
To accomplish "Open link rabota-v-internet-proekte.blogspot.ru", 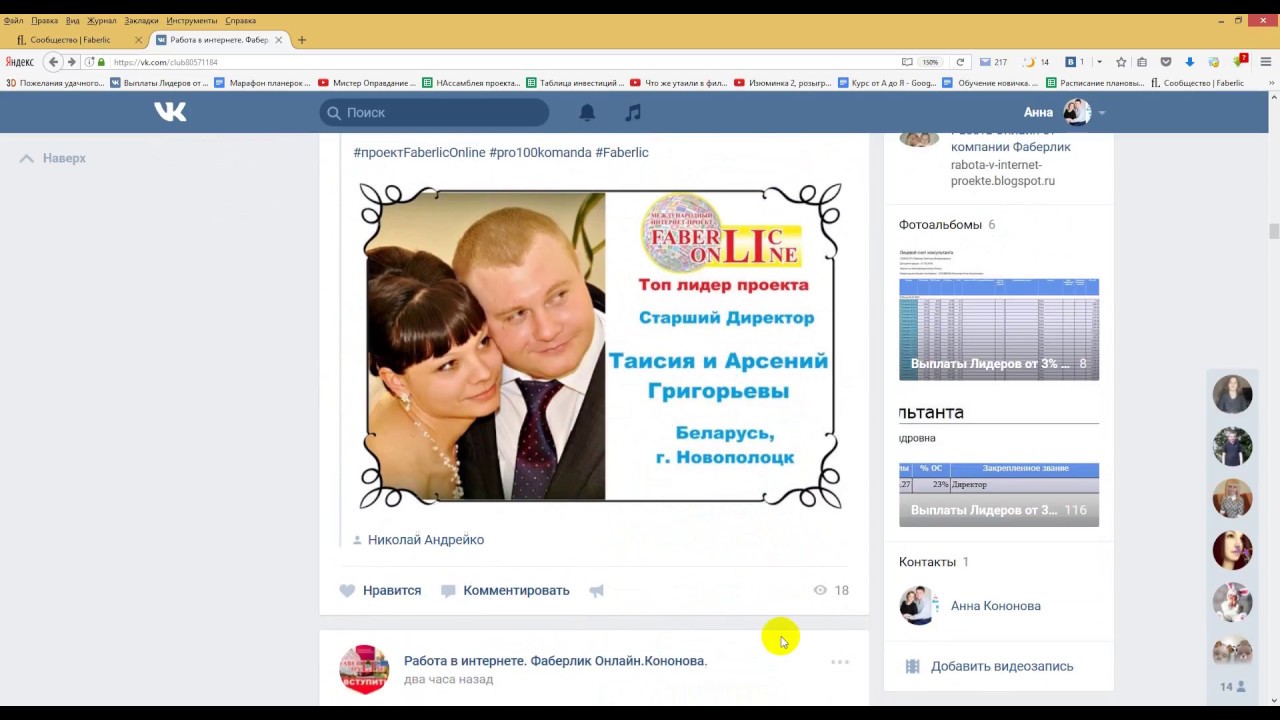I will tap(1003, 173).
